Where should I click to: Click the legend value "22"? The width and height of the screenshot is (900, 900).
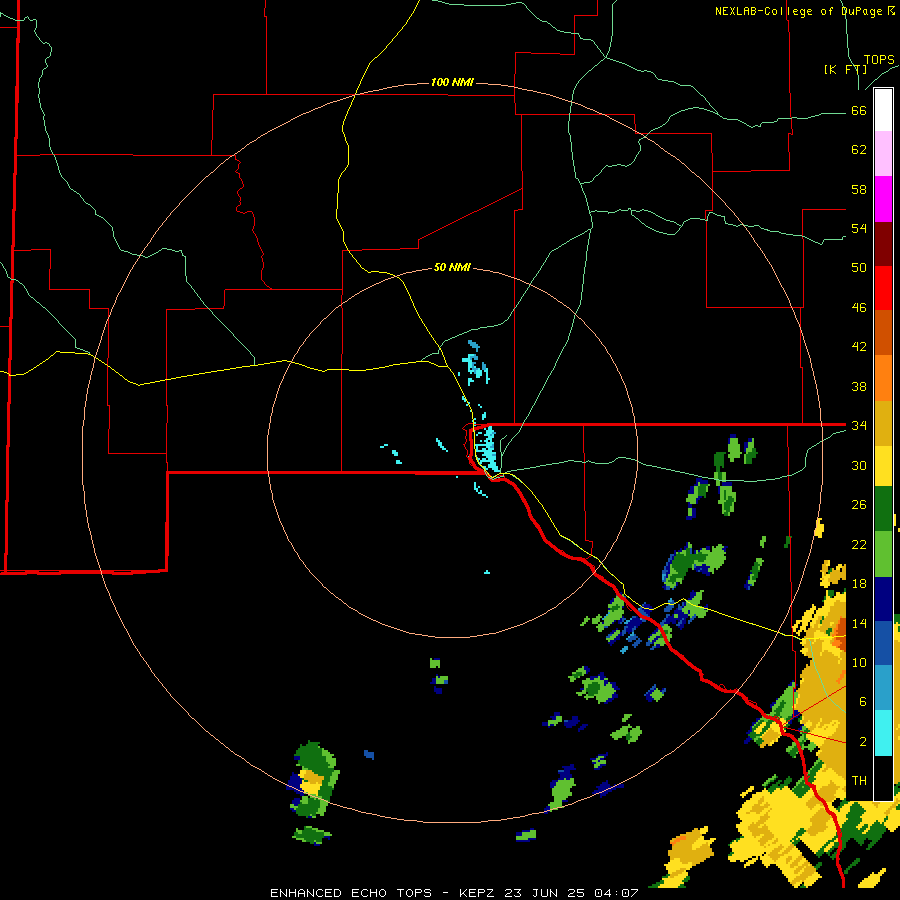pyautogui.click(x=859, y=544)
